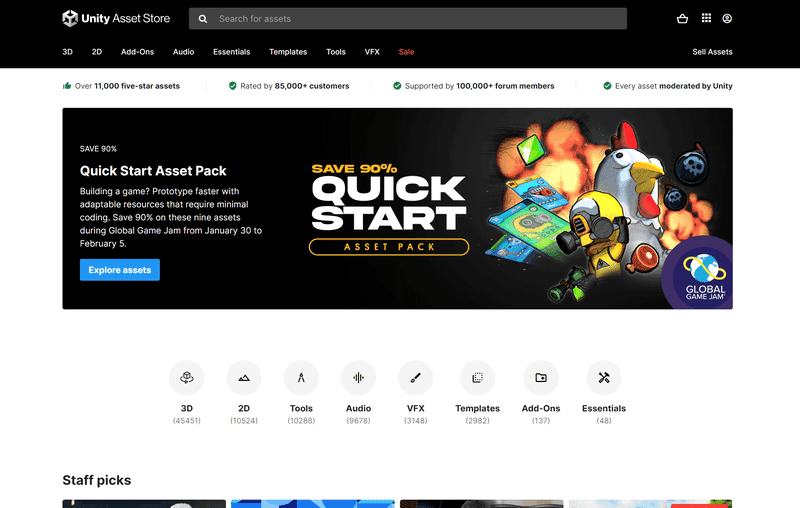This screenshot has height=508, width=800.
Task: Click the 3D (45451) category label
Action: click(187, 414)
